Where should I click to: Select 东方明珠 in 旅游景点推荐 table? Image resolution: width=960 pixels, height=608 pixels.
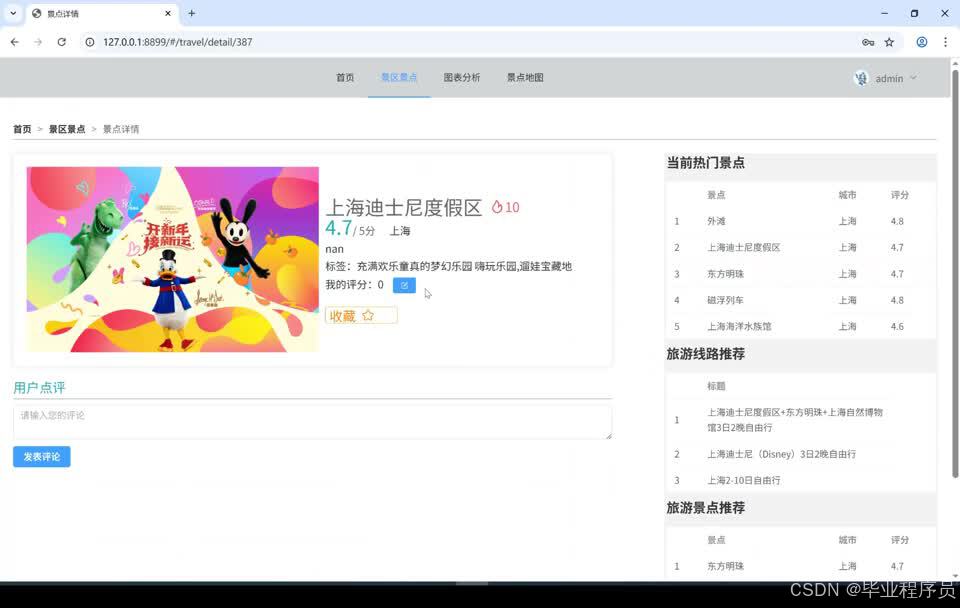coord(726,566)
